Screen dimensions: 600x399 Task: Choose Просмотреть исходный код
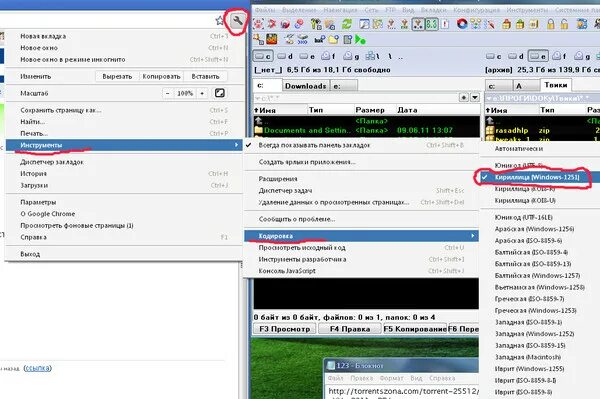coord(361,248)
